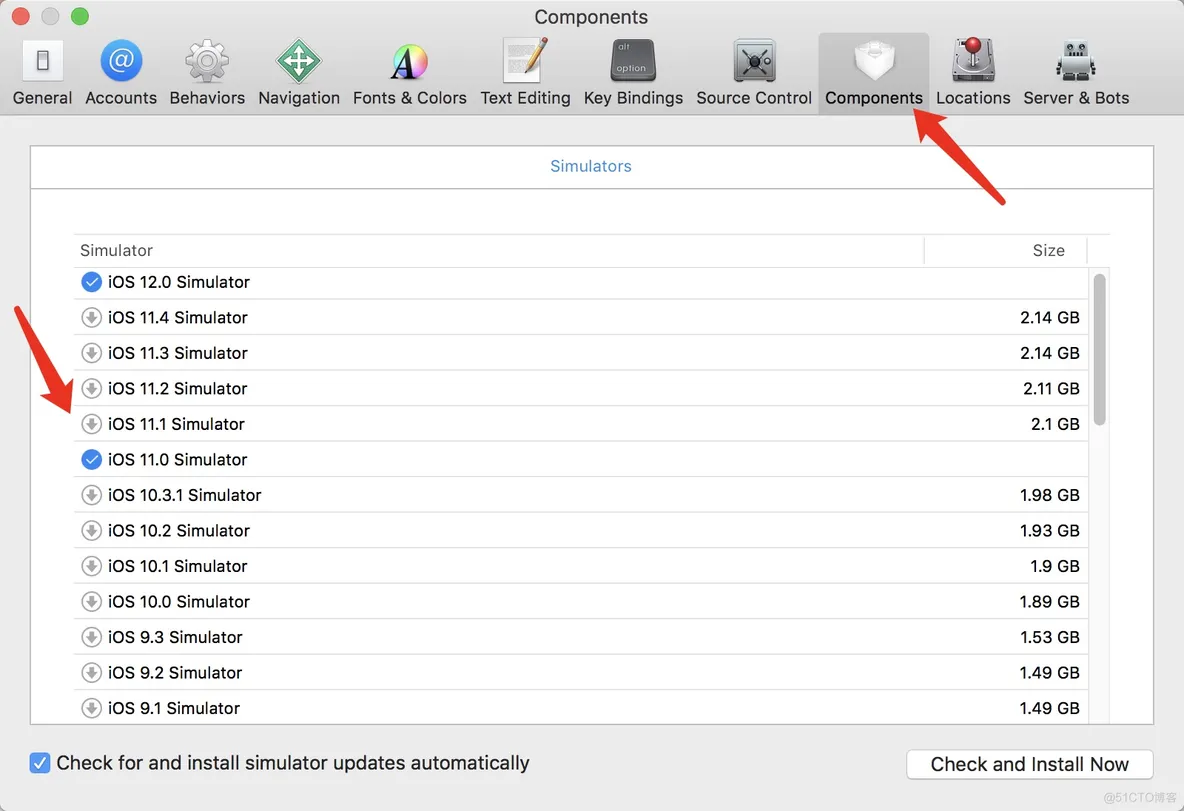Click the green zoom window button
The width and height of the screenshot is (1184, 811).
tap(79, 16)
